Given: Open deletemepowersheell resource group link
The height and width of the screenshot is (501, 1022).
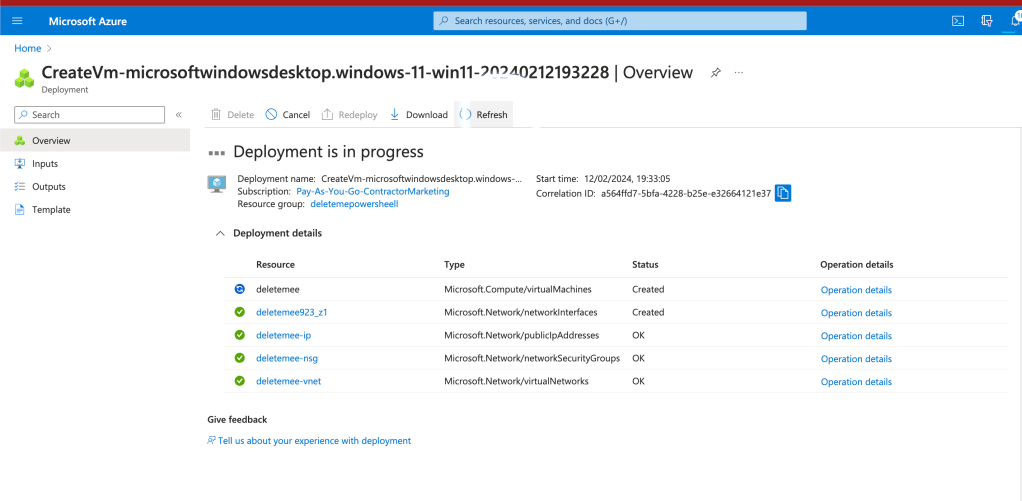Looking at the screenshot, I should click(355, 204).
